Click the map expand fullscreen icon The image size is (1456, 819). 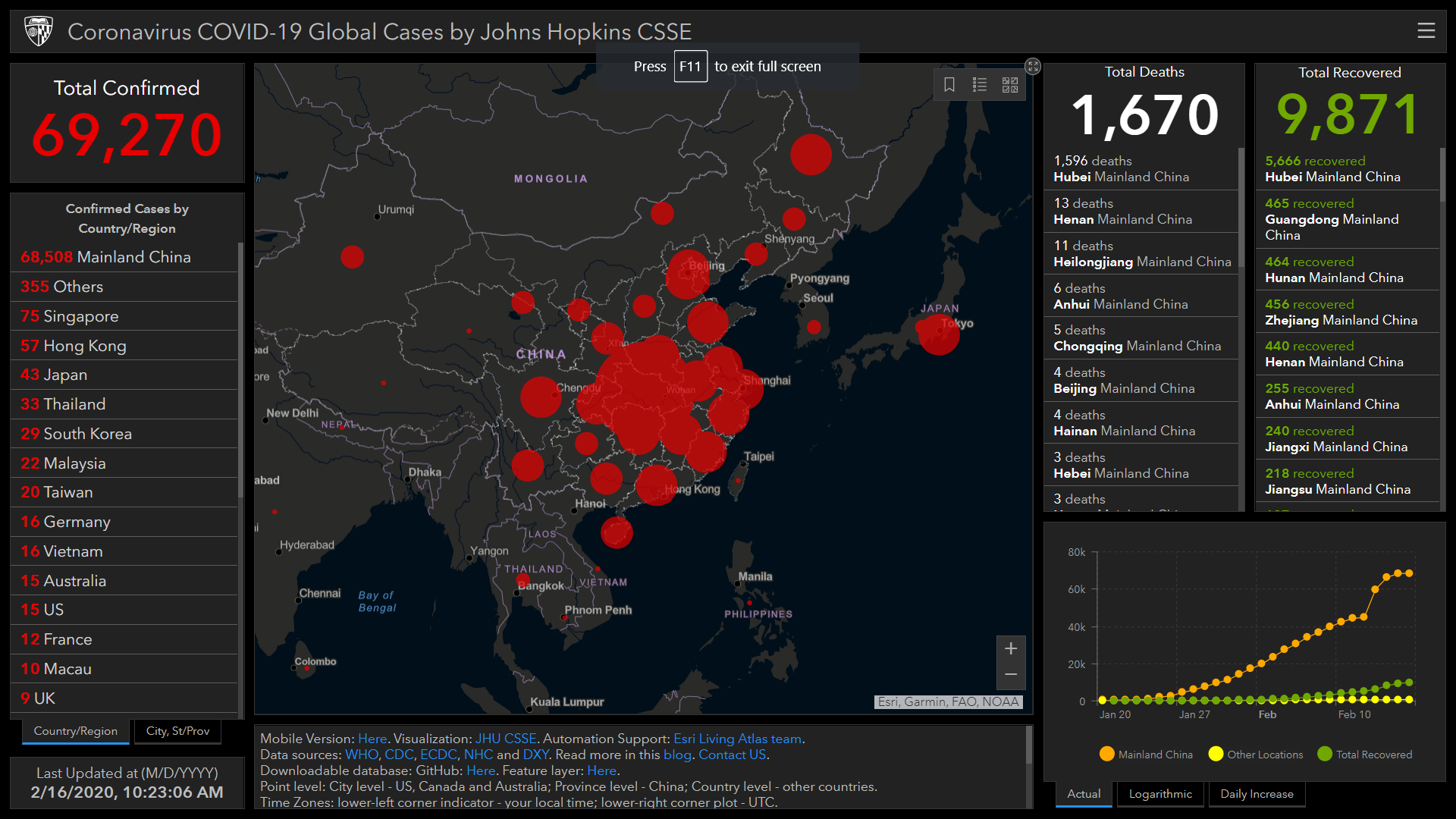pos(1033,67)
